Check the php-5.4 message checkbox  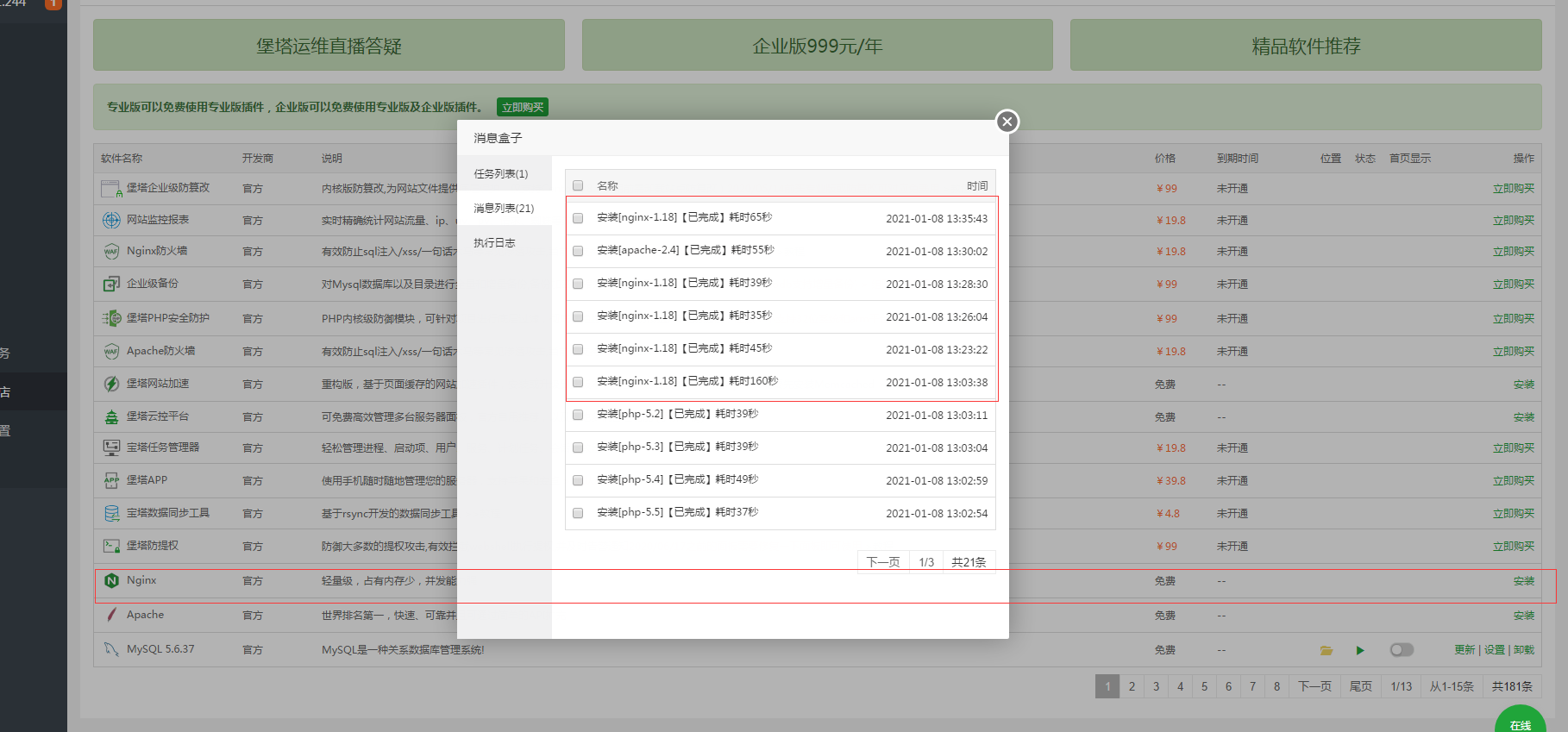(x=578, y=480)
